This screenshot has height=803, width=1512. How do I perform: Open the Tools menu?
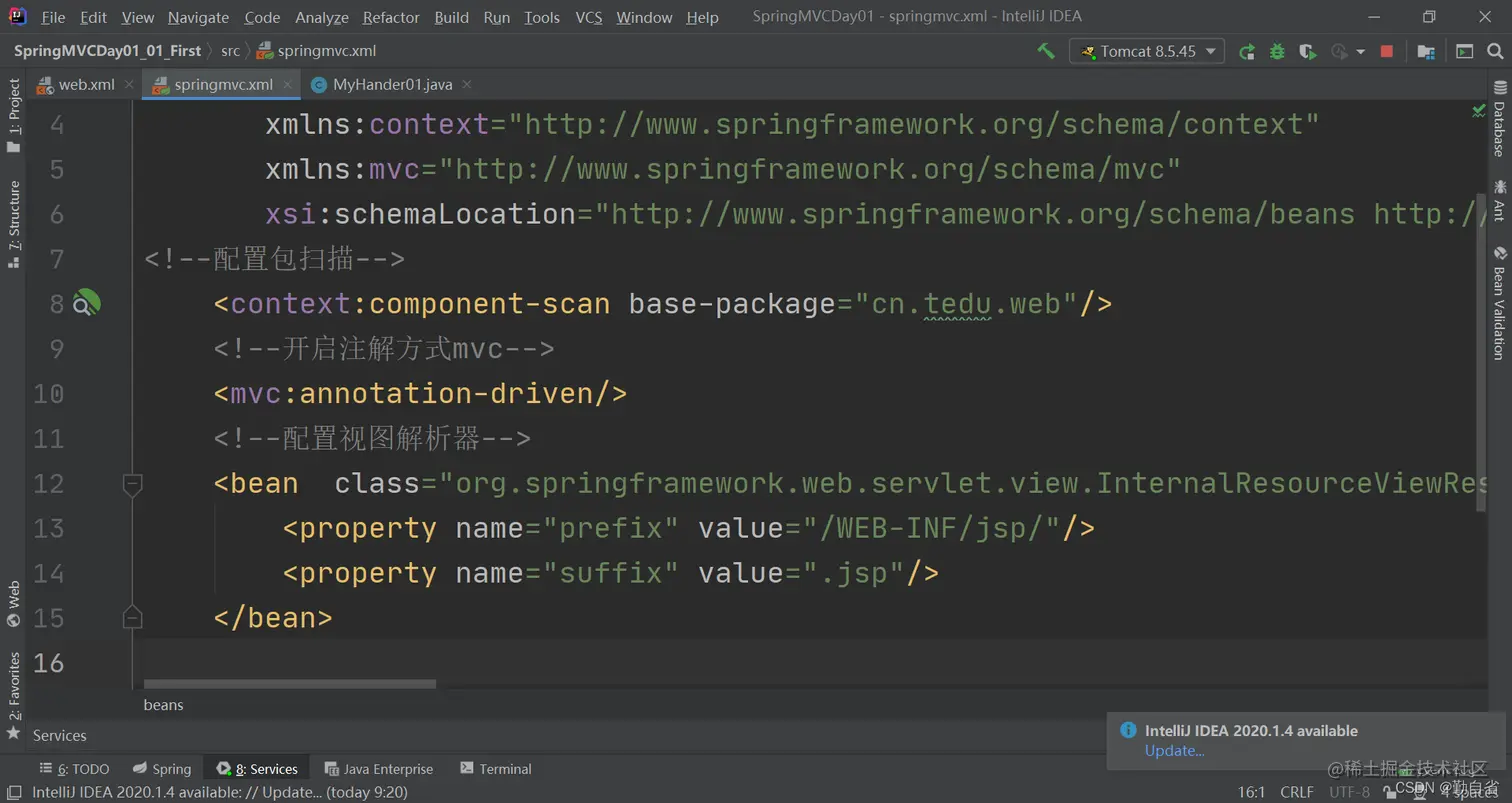click(542, 17)
